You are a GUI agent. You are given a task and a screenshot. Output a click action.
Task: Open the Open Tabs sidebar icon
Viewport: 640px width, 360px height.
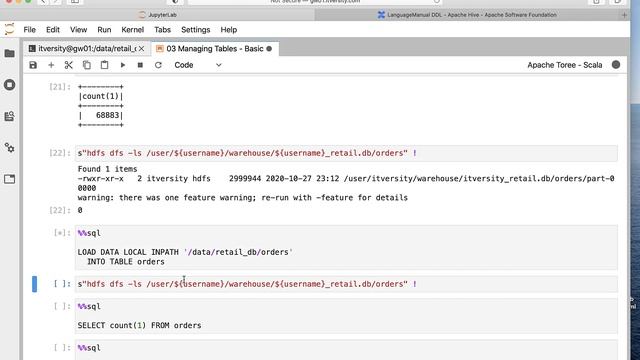(9, 179)
